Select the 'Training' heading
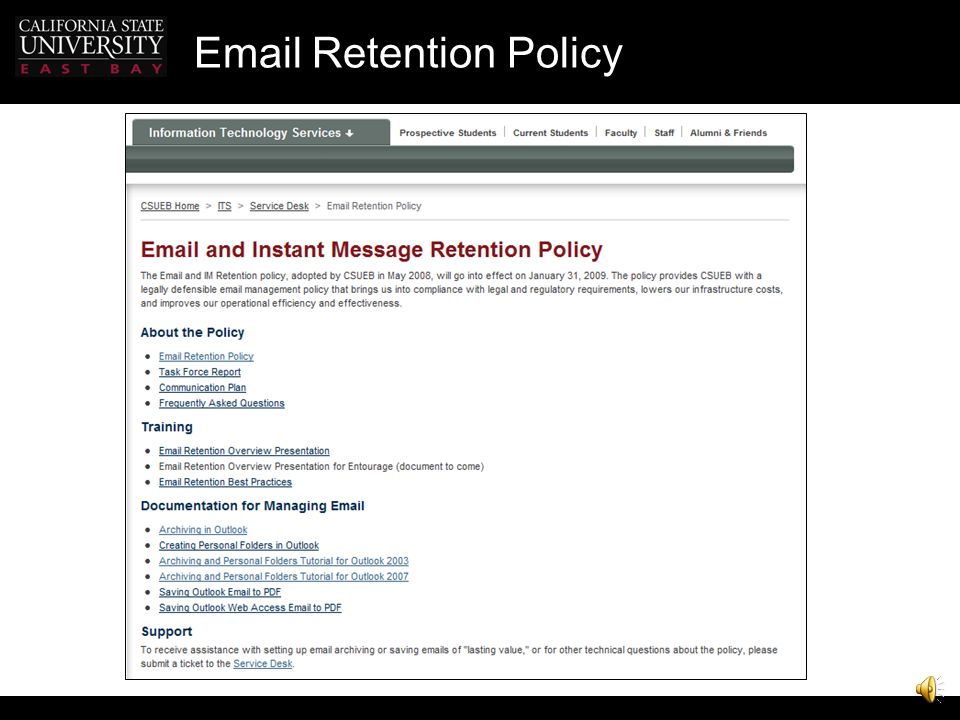Viewport: 960px width, 720px height. [x=167, y=427]
